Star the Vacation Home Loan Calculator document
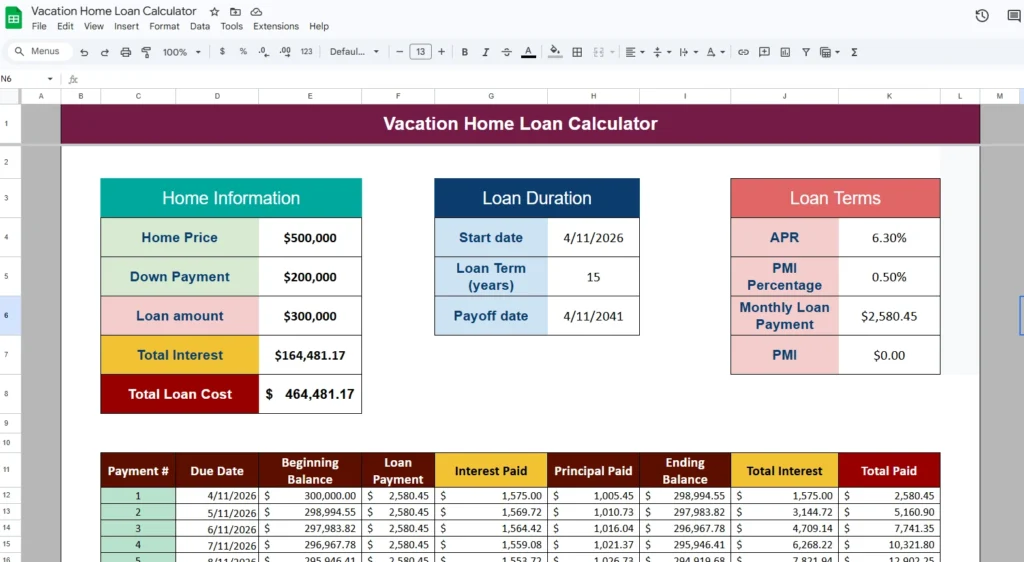The height and width of the screenshot is (562, 1024). [214, 12]
